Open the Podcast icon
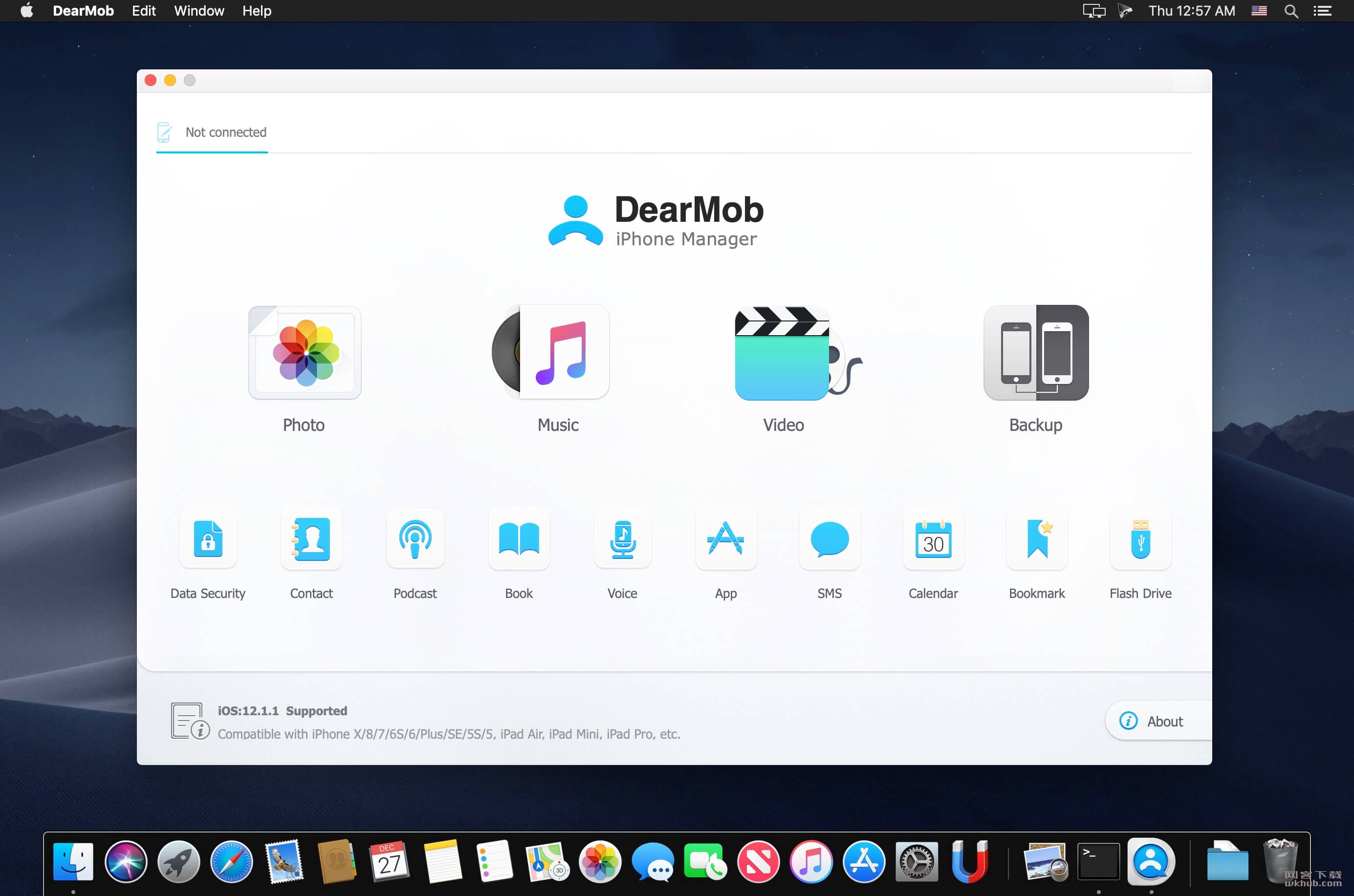This screenshot has width=1354, height=896. (x=415, y=538)
